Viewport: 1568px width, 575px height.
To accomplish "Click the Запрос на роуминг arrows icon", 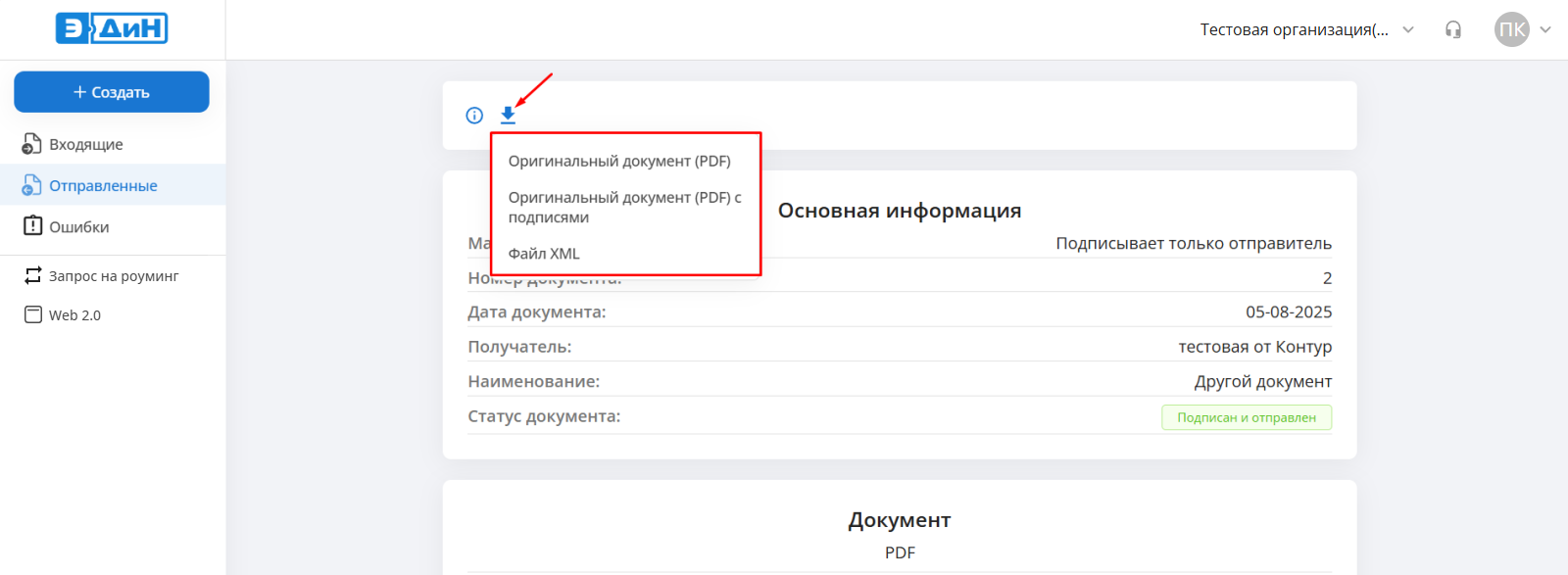I will pos(32,275).
